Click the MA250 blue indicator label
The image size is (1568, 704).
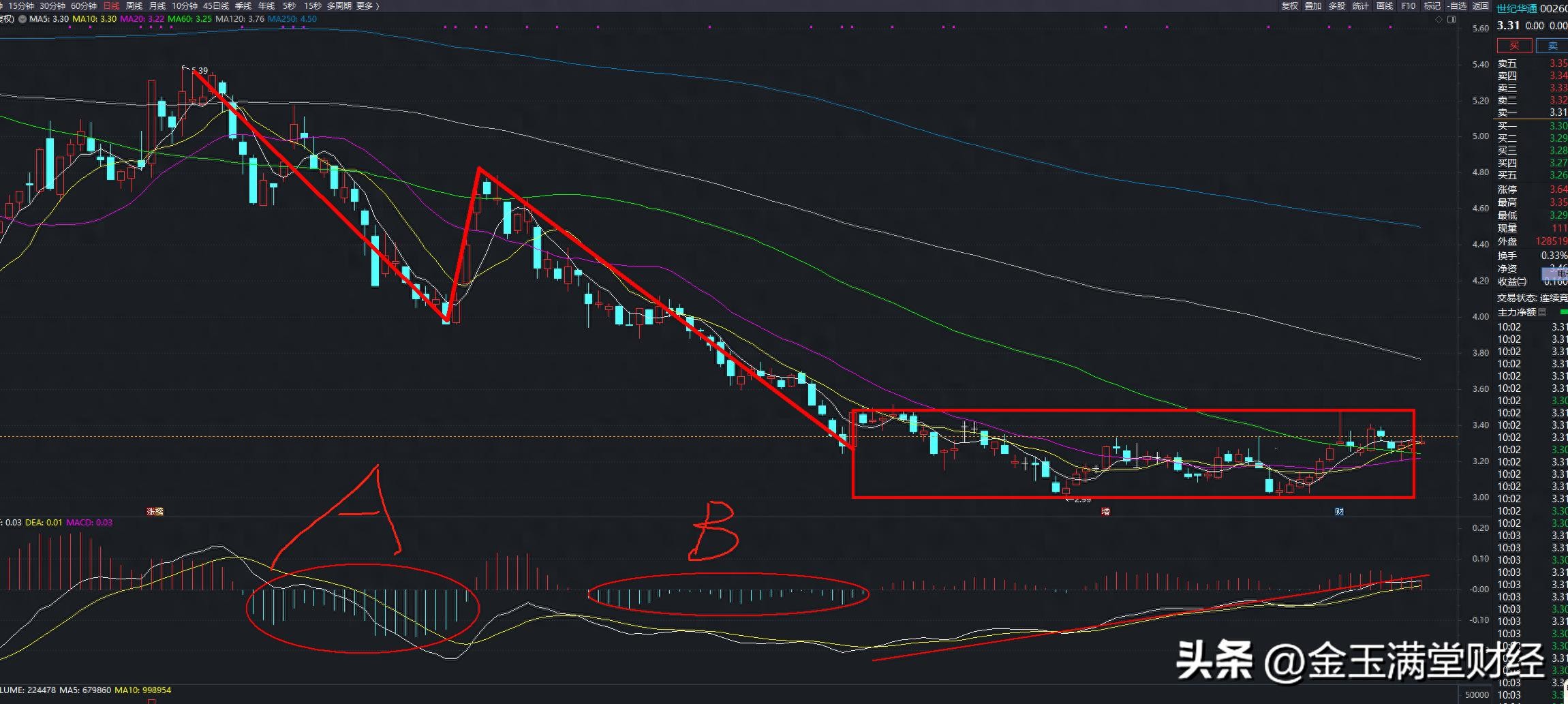point(292,19)
